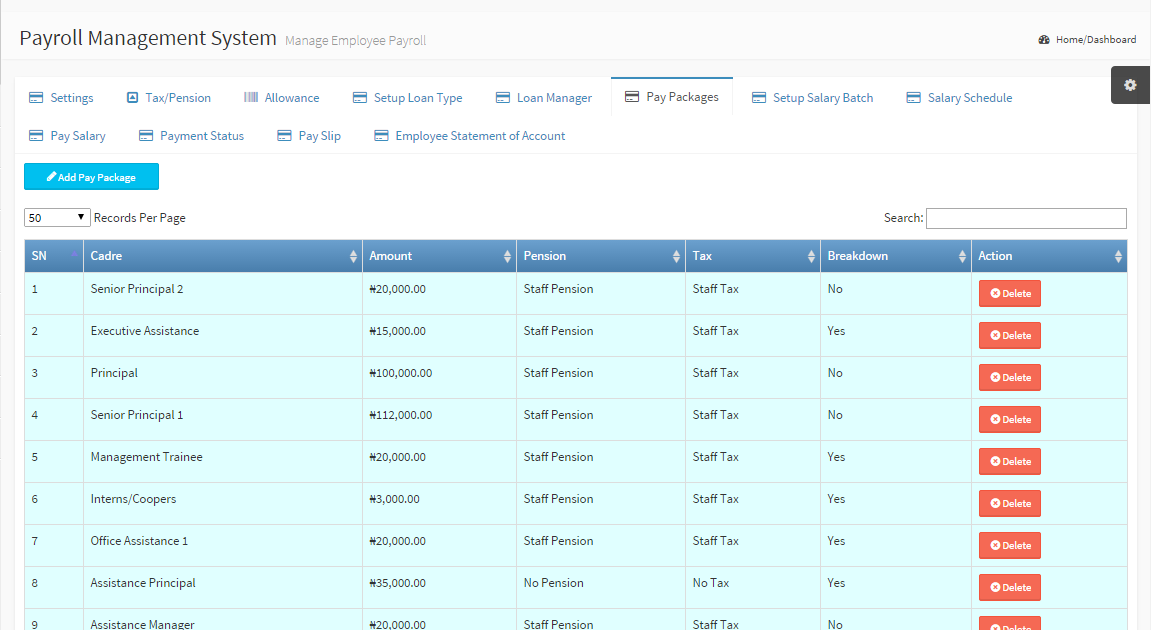Sort table by Cadre column
The height and width of the screenshot is (630, 1151).
point(221,256)
